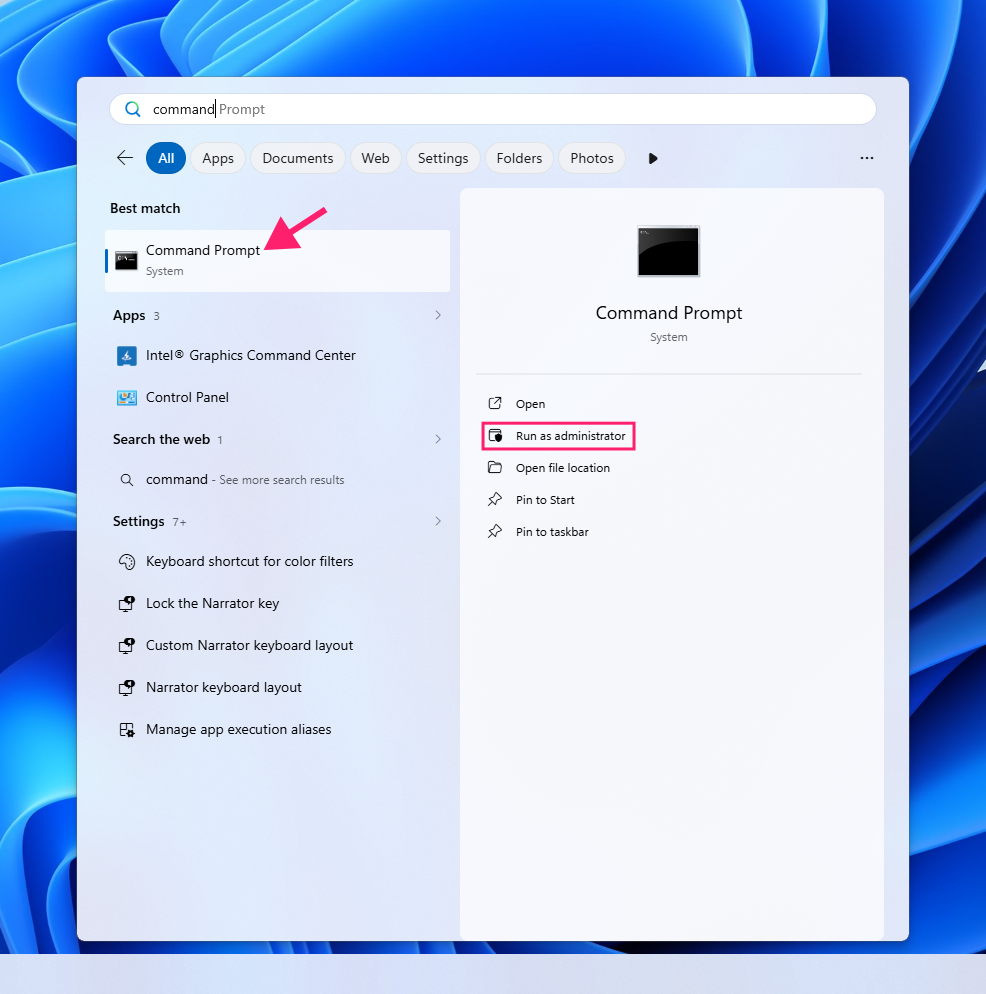The image size is (986, 994).
Task: Click the shield Run as administrator icon
Action: [x=495, y=436]
